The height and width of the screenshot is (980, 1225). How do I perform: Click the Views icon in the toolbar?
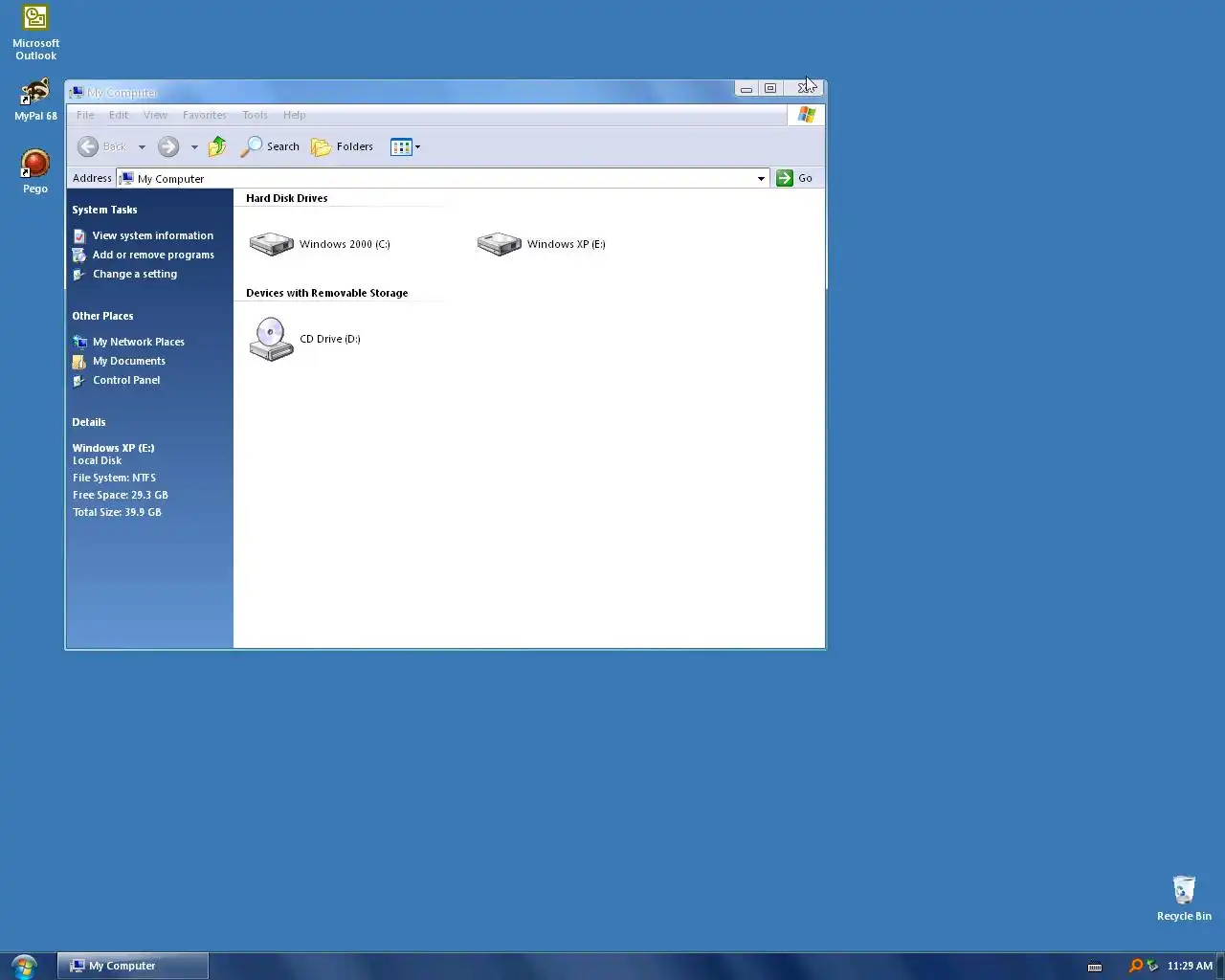coord(400,146)
